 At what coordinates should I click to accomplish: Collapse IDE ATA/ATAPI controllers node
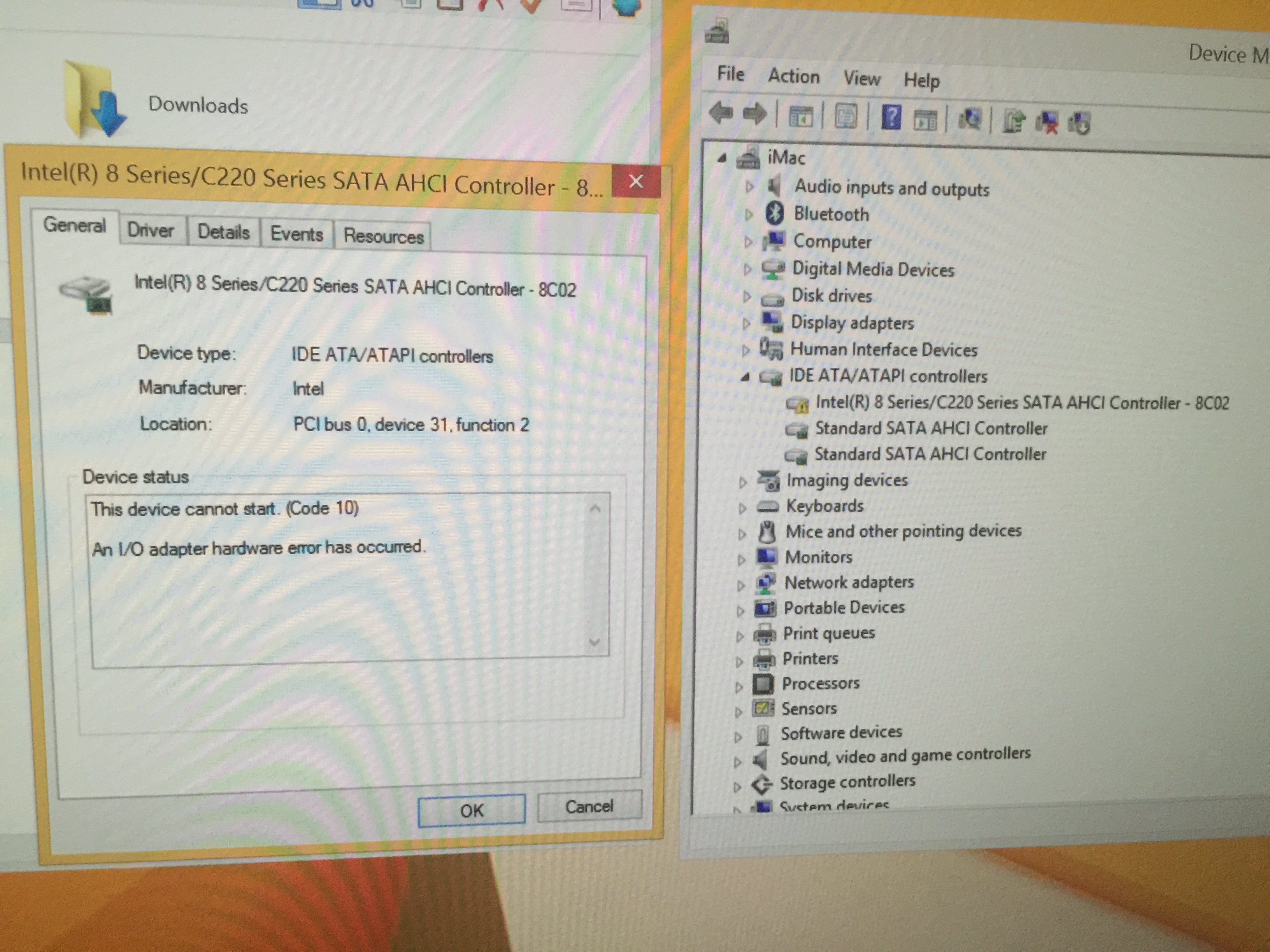point(745,377)
